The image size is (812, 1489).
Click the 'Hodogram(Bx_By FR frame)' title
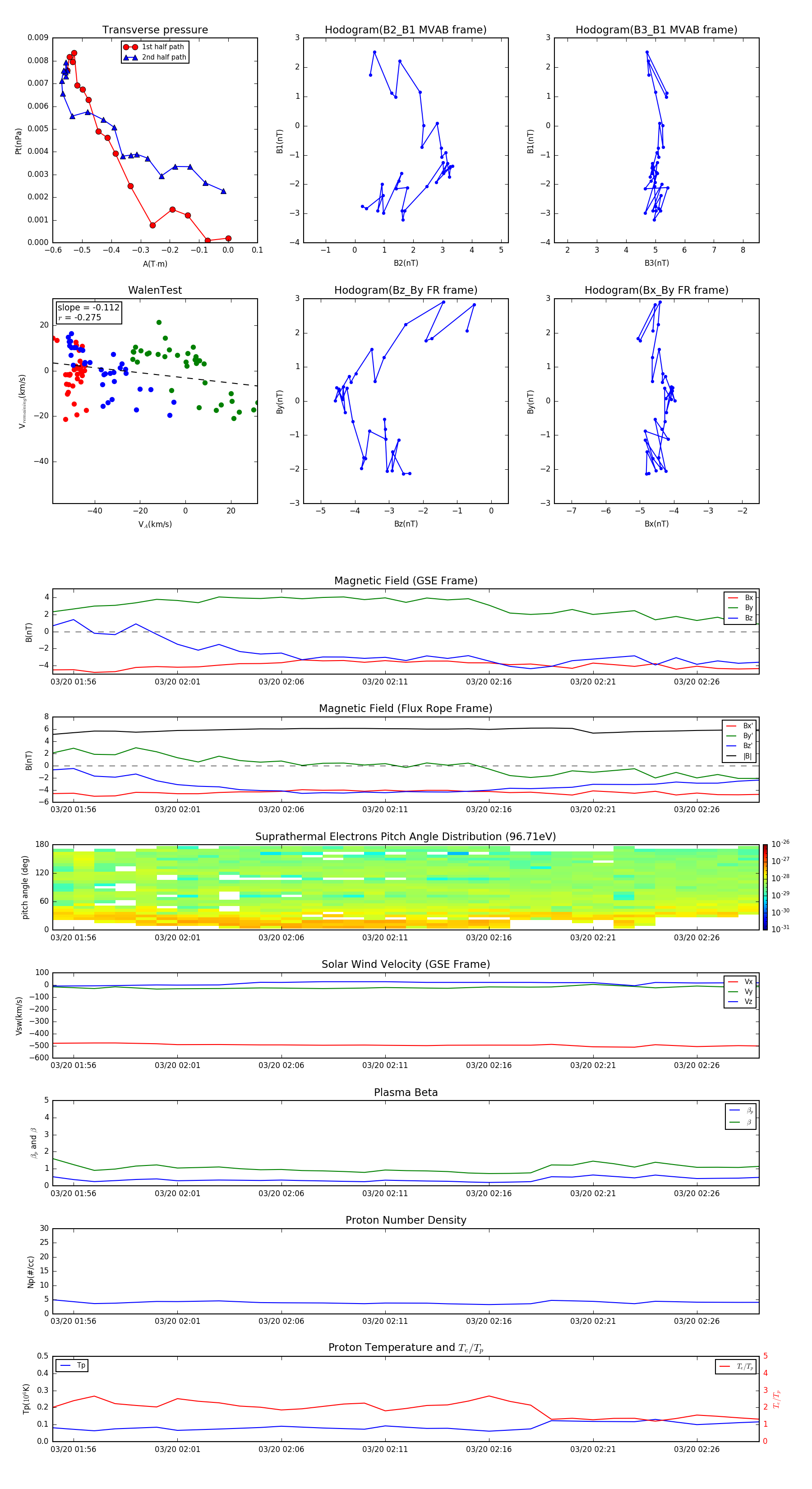tap(656, 290)
